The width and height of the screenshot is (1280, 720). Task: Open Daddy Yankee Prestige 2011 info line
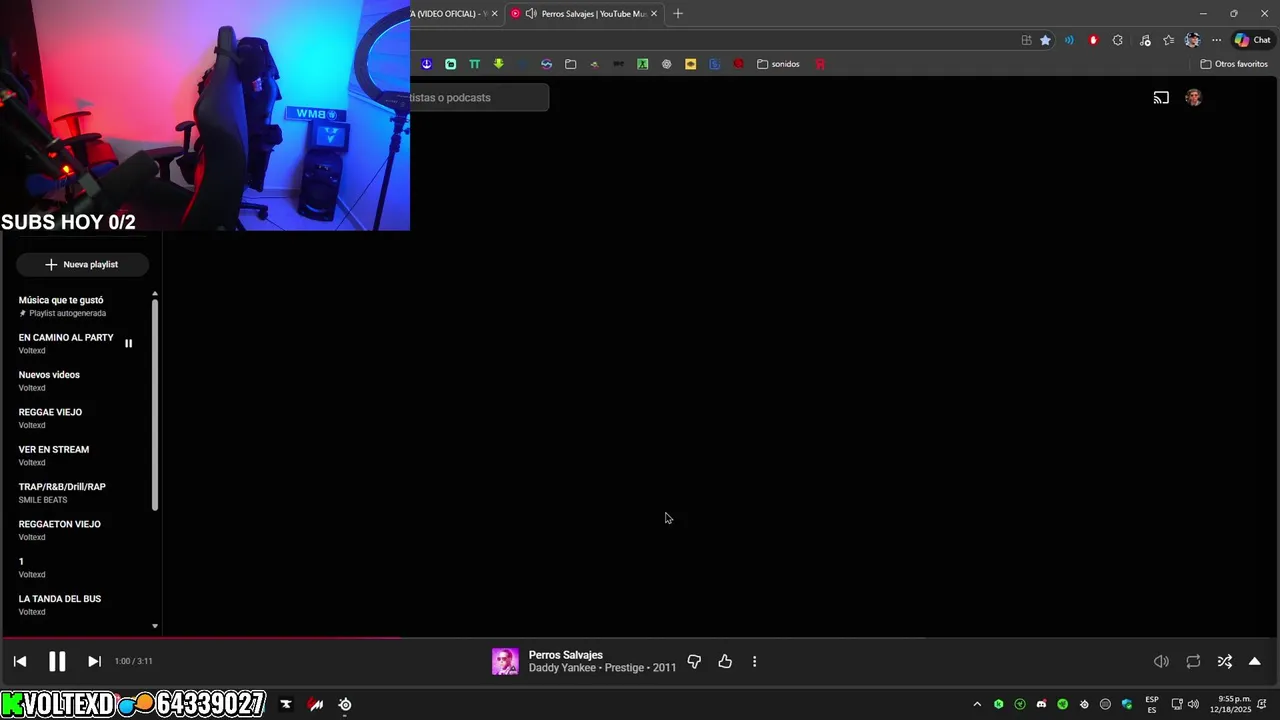[x=602, y=668]
